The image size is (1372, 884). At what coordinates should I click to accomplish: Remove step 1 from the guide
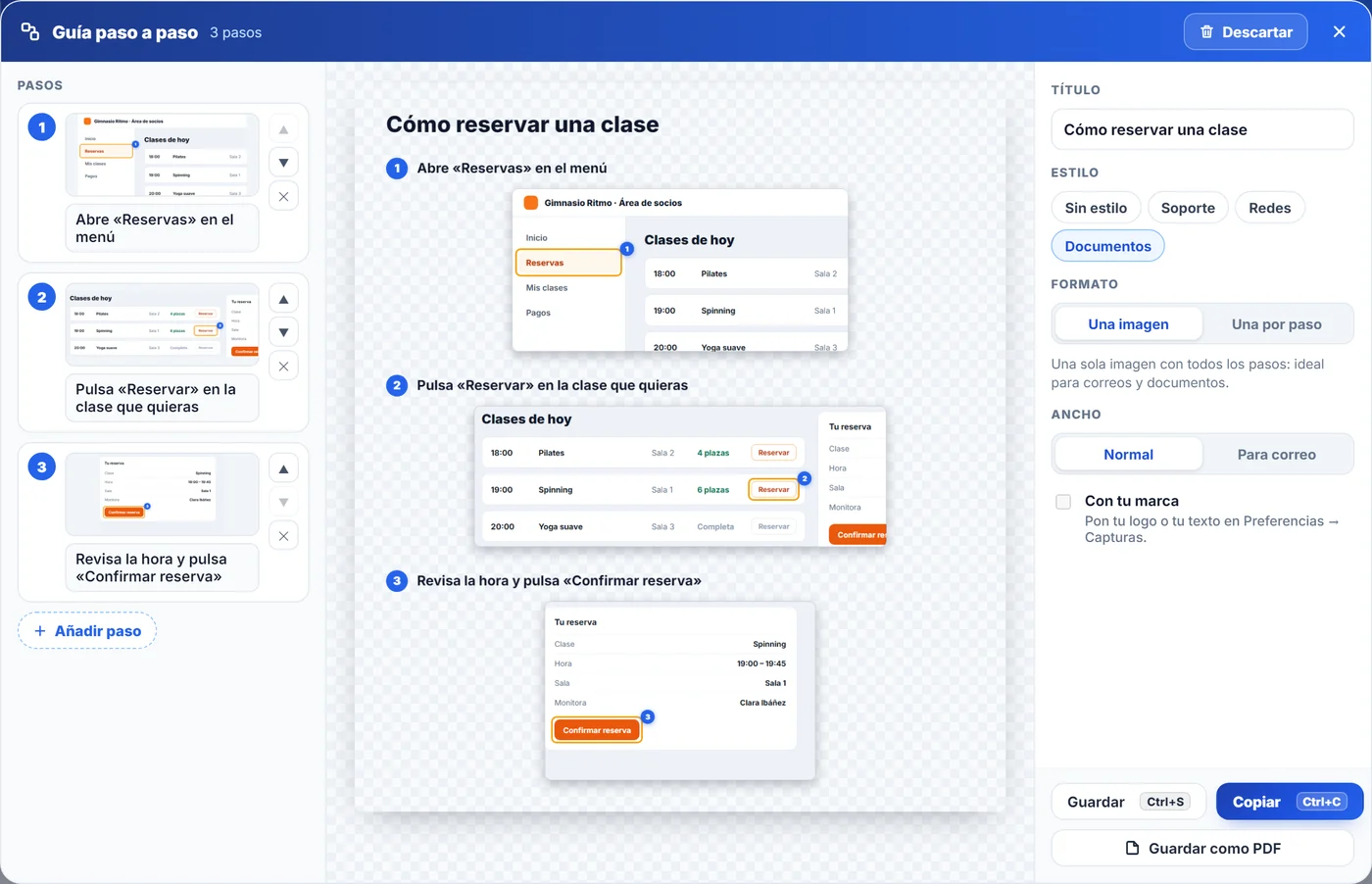[x=283, y=196]
